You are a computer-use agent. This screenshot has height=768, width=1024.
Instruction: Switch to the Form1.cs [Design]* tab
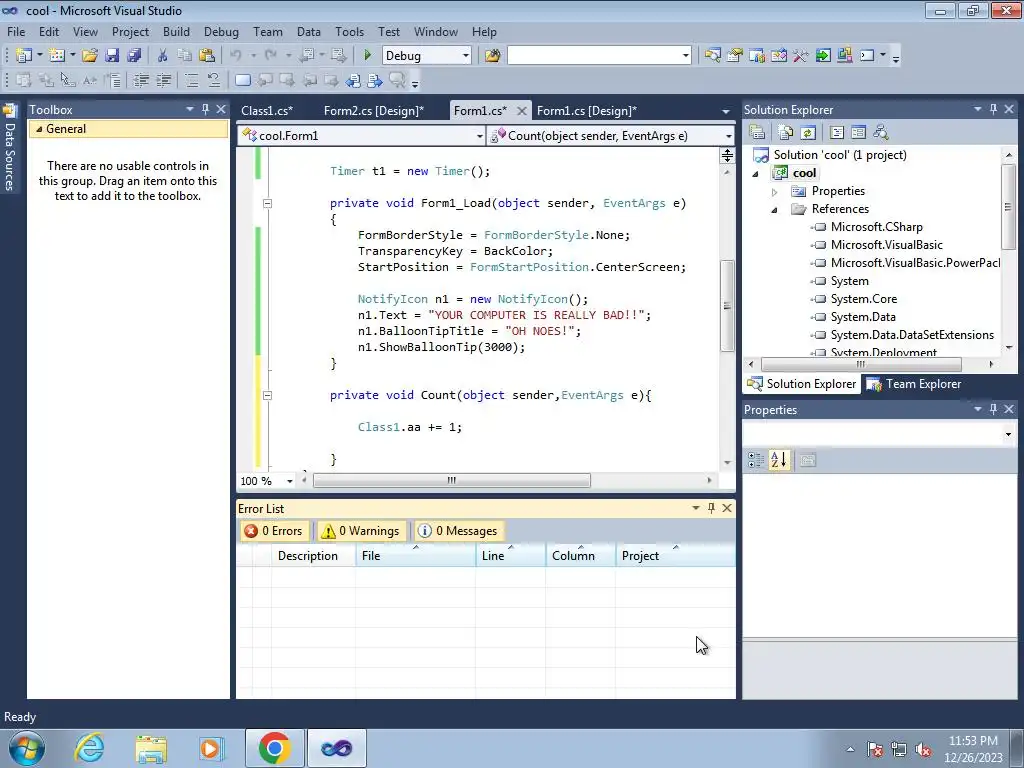pos(586,110)
